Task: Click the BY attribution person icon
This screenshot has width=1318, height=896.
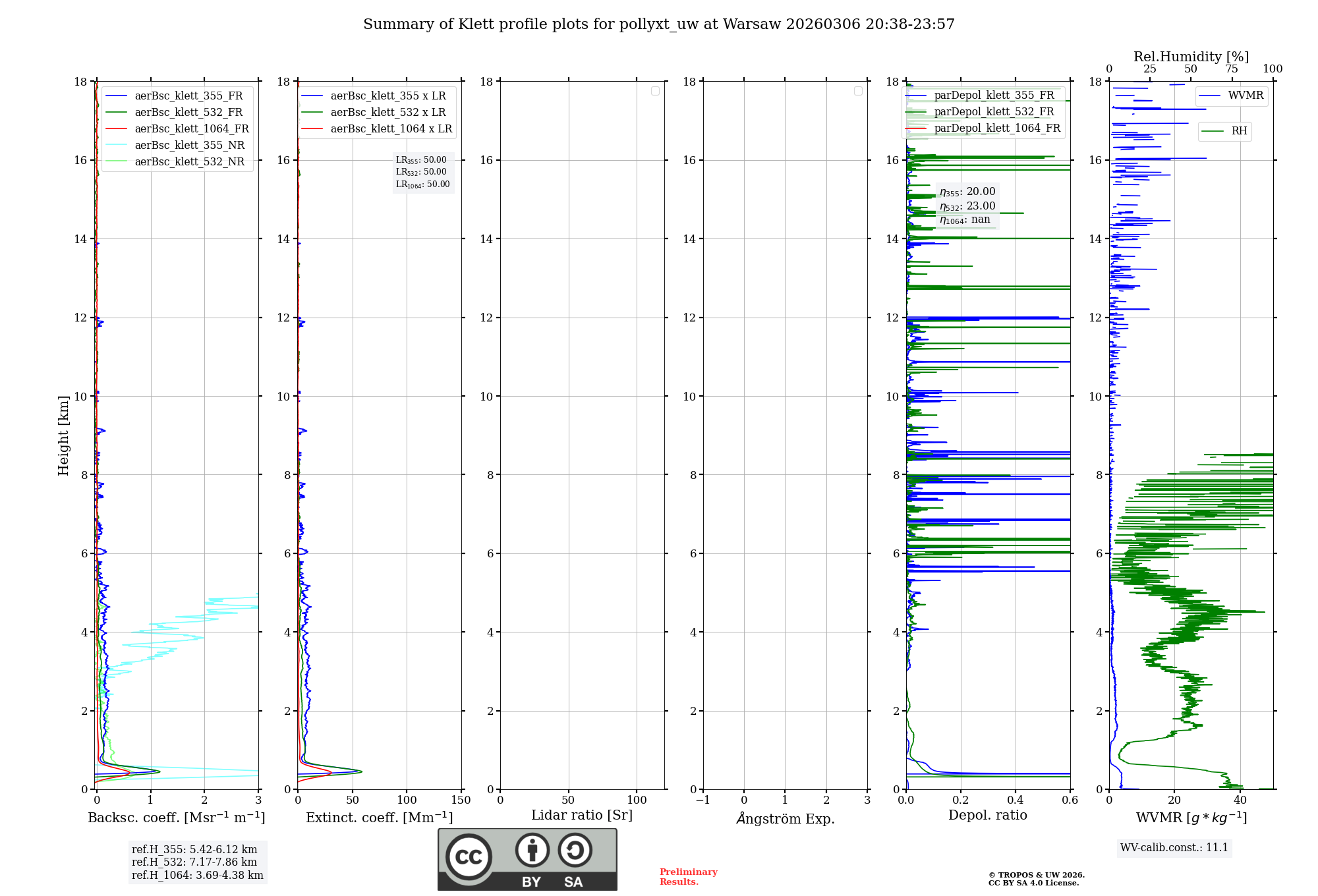Action: click(532, 850)
